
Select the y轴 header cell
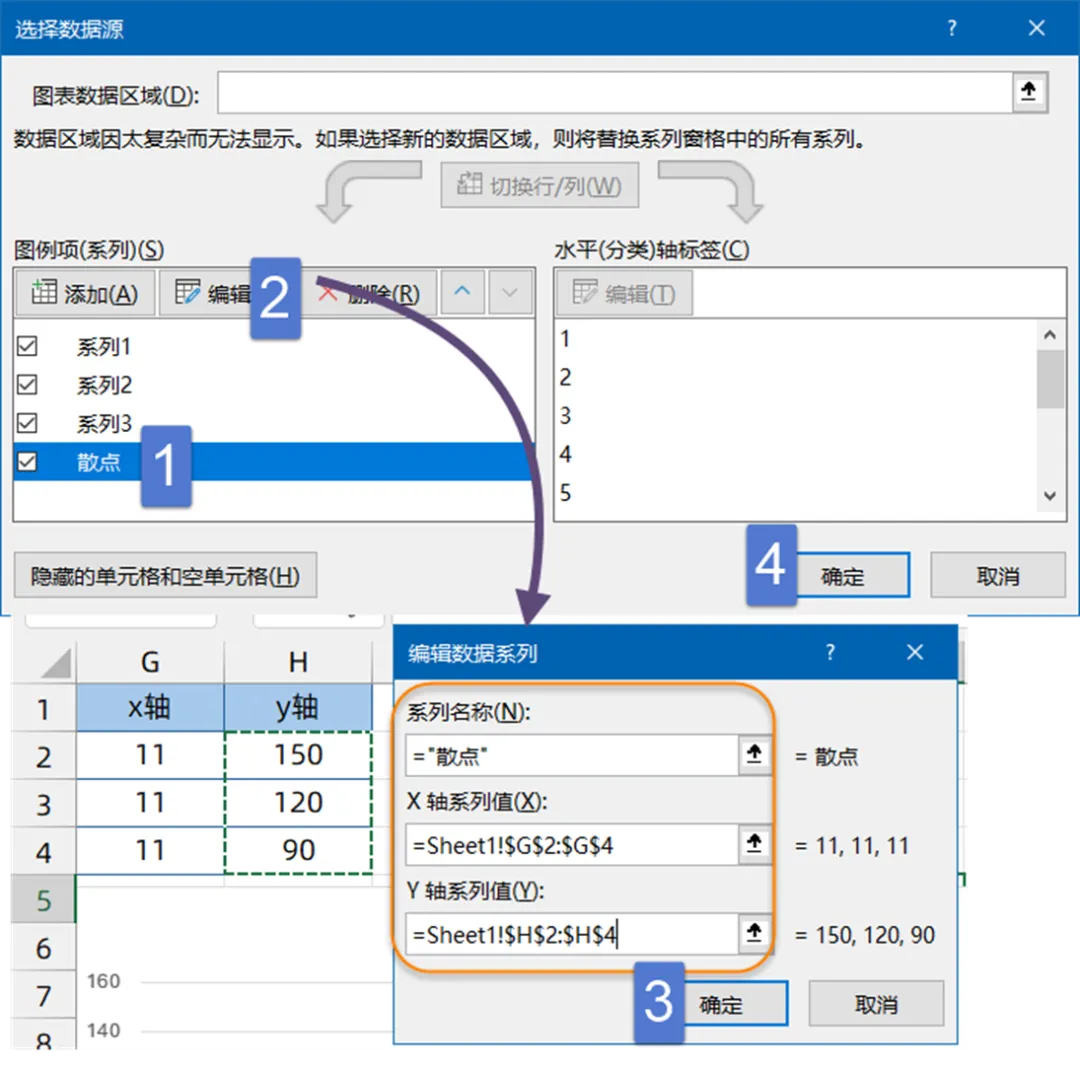point(298,707)
